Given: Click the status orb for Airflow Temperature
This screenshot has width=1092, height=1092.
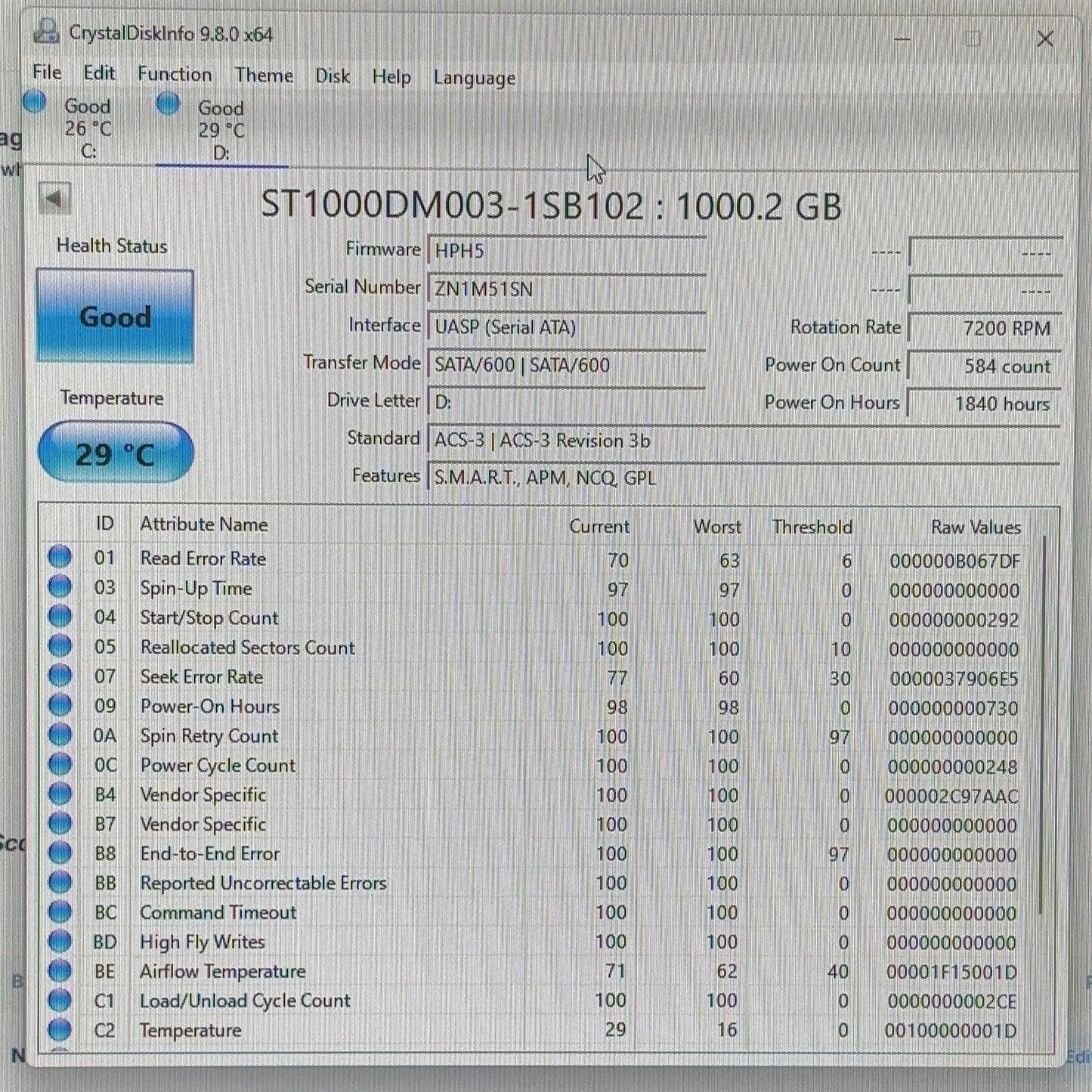Looking at the screenshot, I should pos(60,970).
